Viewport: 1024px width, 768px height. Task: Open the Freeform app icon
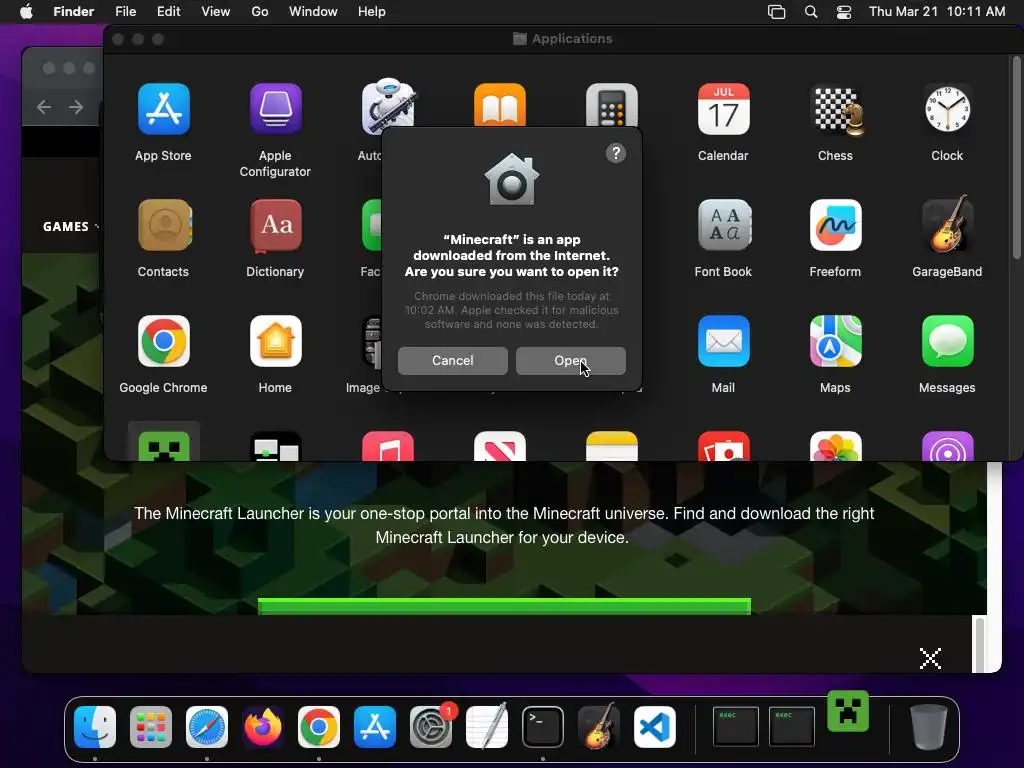tap(835, 225)
